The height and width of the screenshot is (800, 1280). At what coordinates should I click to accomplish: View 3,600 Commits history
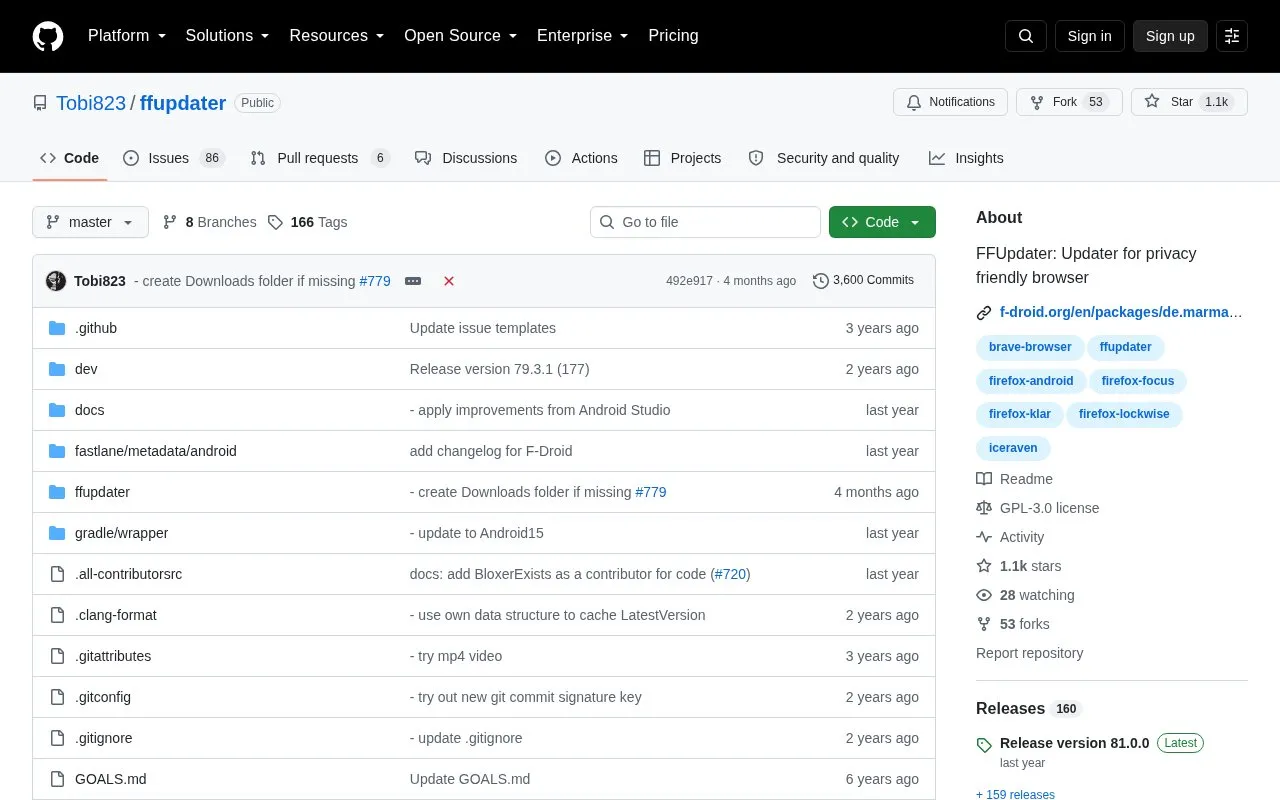pyautogui.click(x=864, y=280)
